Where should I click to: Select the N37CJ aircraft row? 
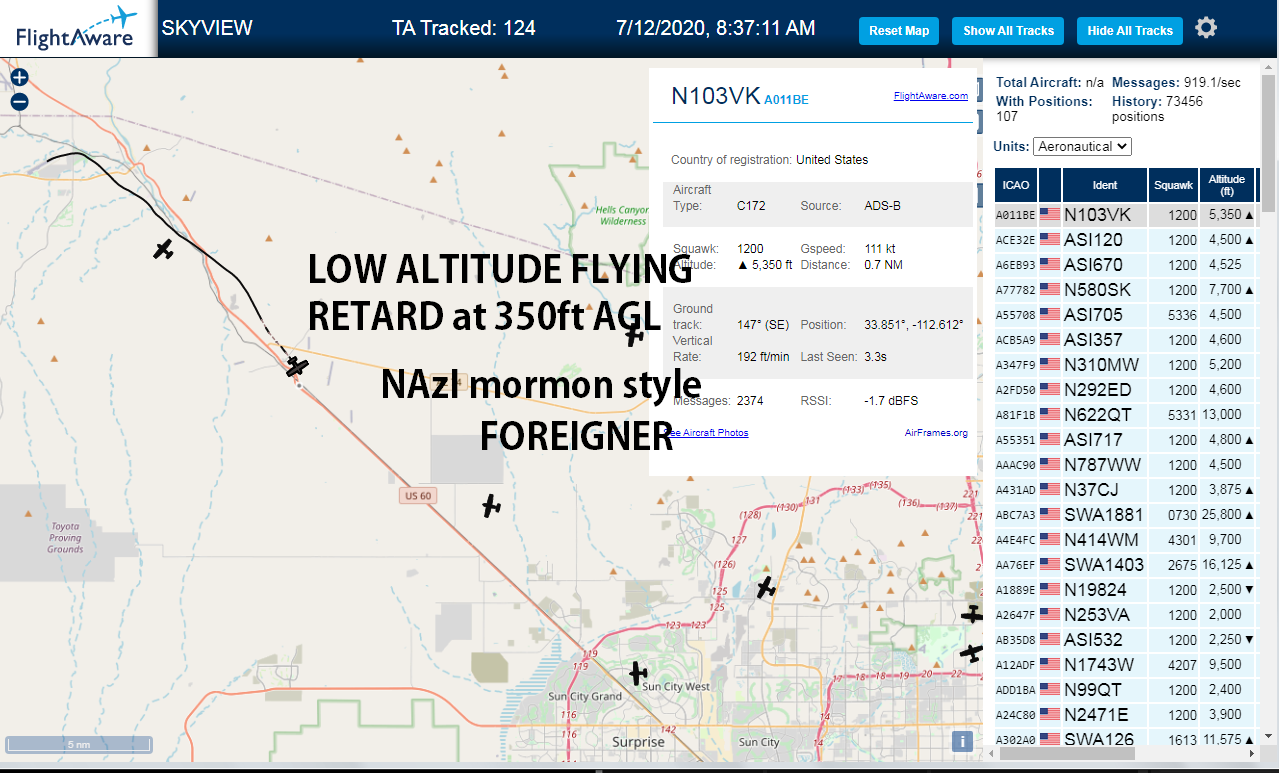(x=1125, y=490)
